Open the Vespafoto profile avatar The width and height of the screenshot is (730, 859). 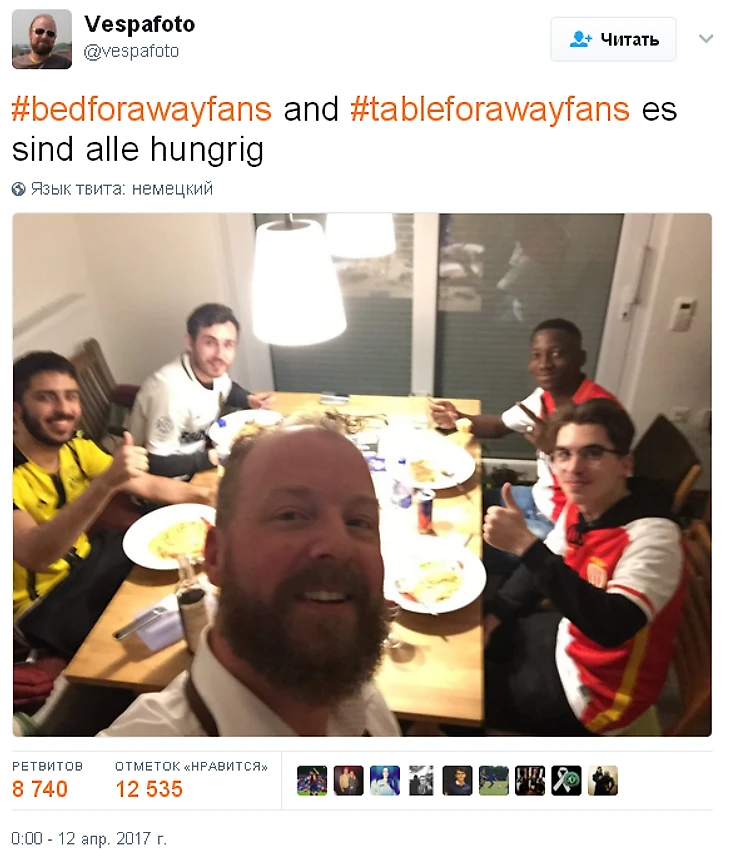pos(42,39)
